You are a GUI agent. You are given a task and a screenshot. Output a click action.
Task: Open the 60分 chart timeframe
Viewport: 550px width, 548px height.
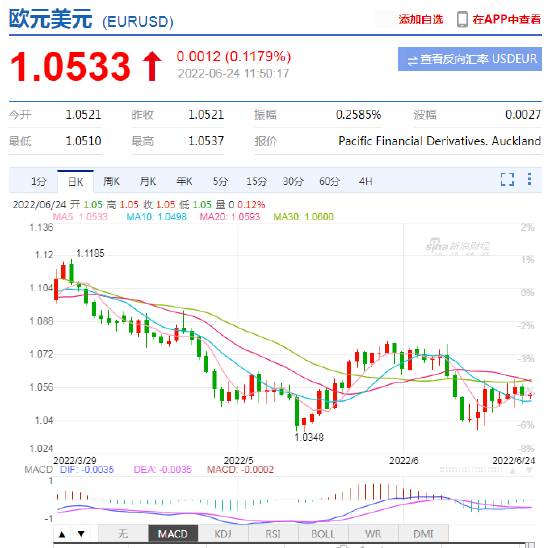tap(329, 181)
